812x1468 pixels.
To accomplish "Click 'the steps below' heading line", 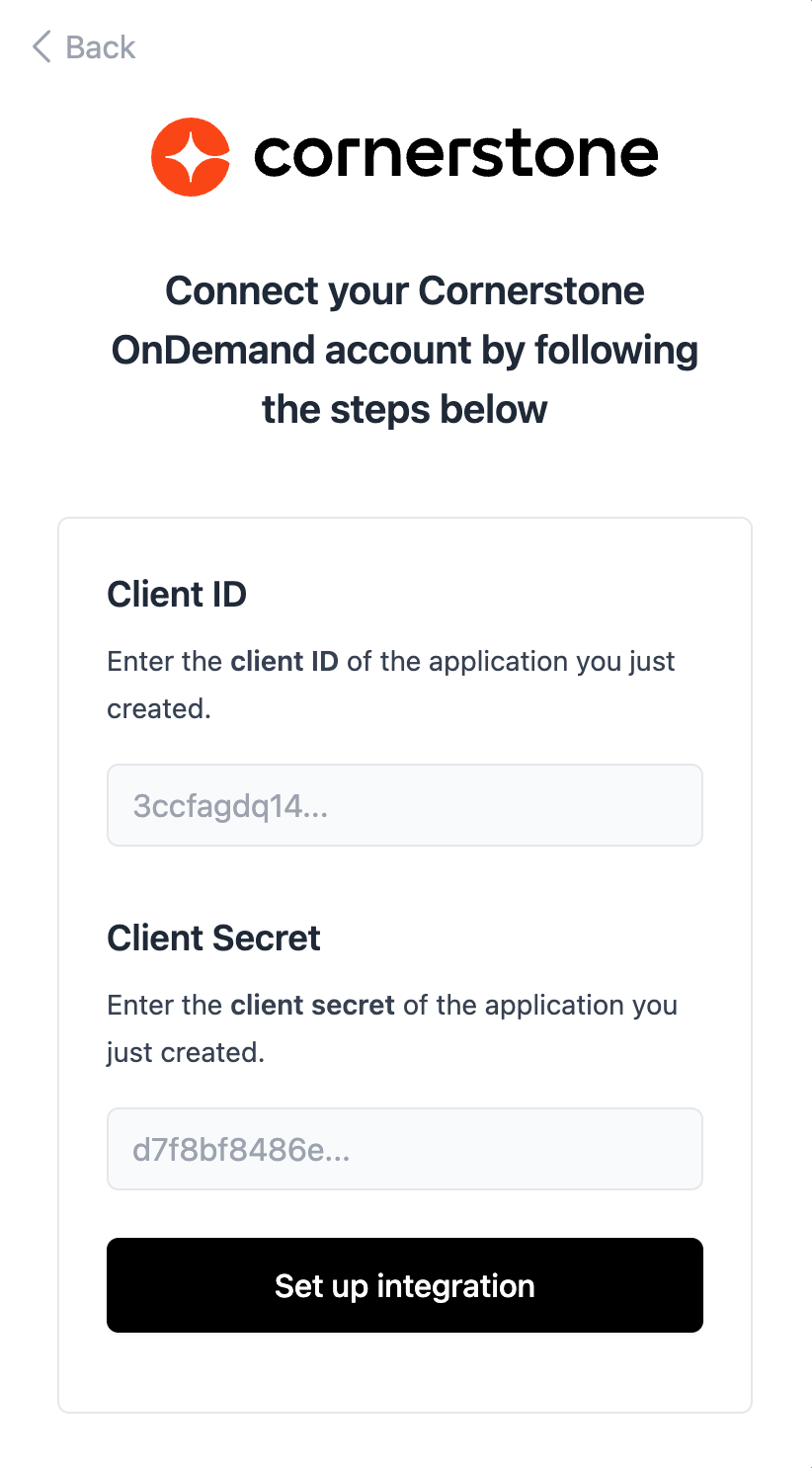I will coord(404,408).
